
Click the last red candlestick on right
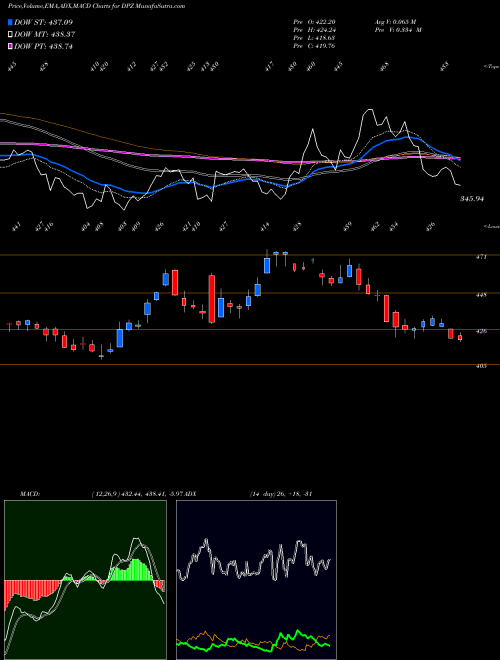[x=460, y=337]
